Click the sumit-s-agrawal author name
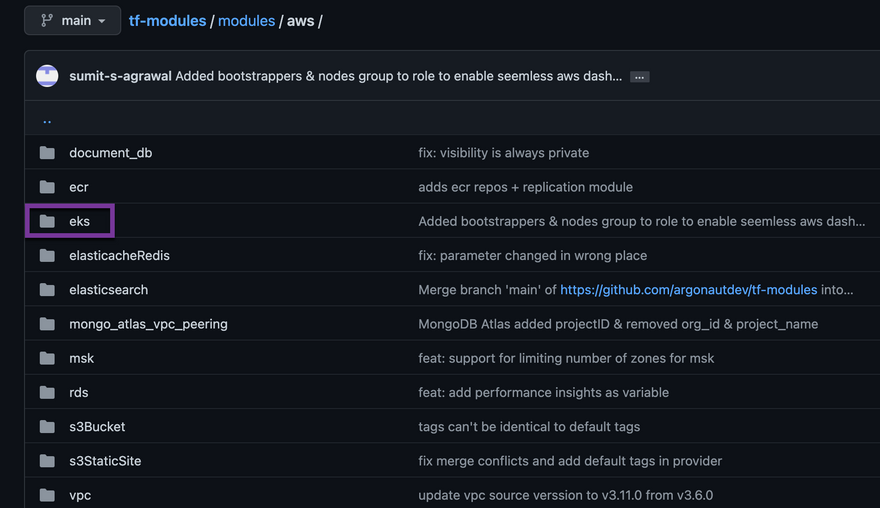This screenshot has height=508, width=880. [x=119, y=77]
